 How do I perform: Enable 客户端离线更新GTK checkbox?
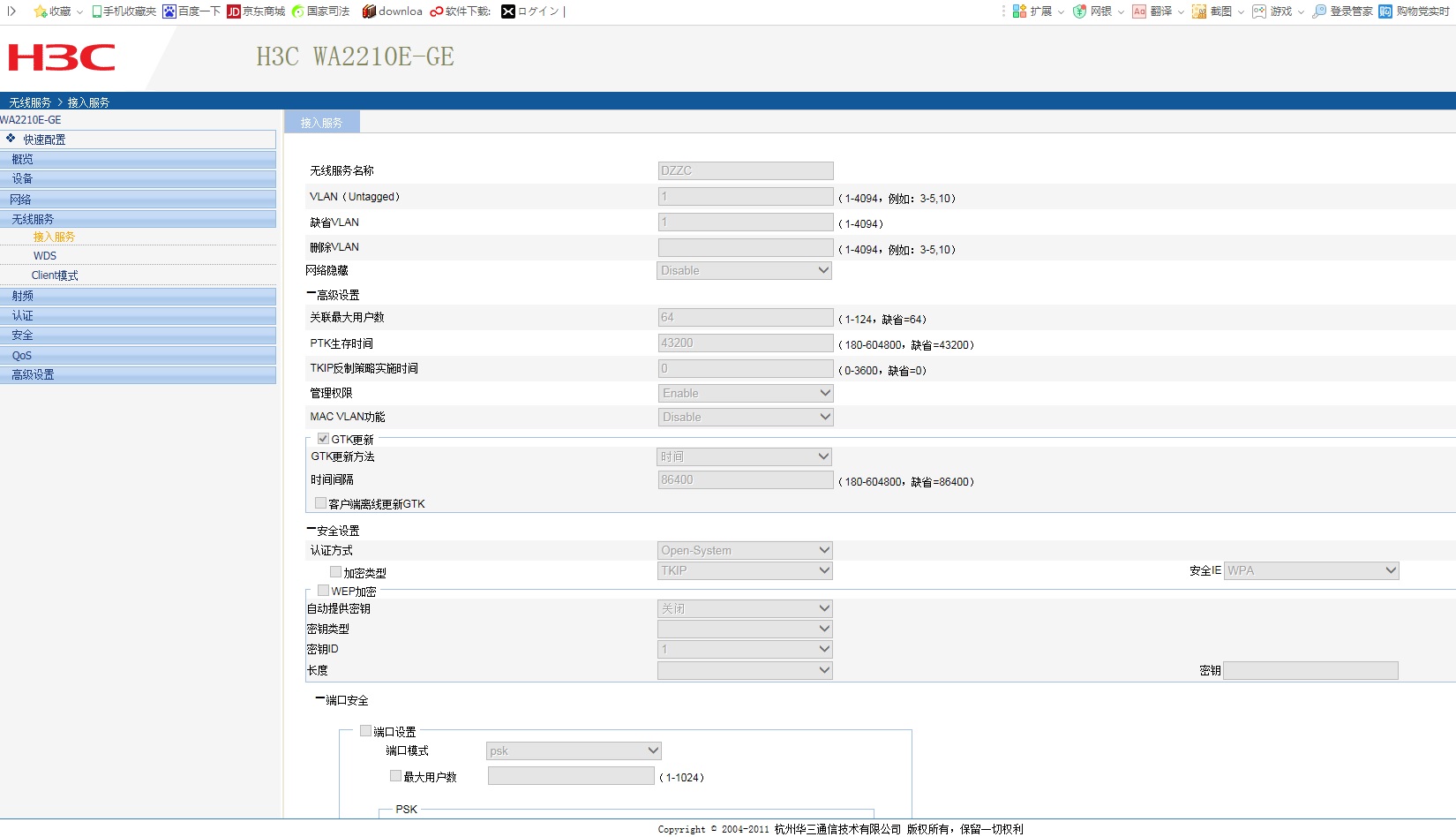(321, 503)
